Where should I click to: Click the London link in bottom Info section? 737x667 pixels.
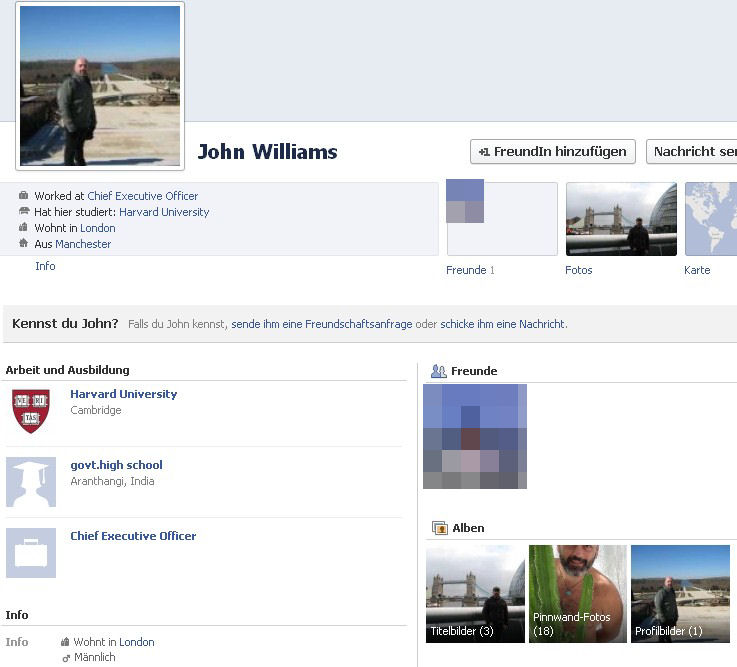pos(137,642)
